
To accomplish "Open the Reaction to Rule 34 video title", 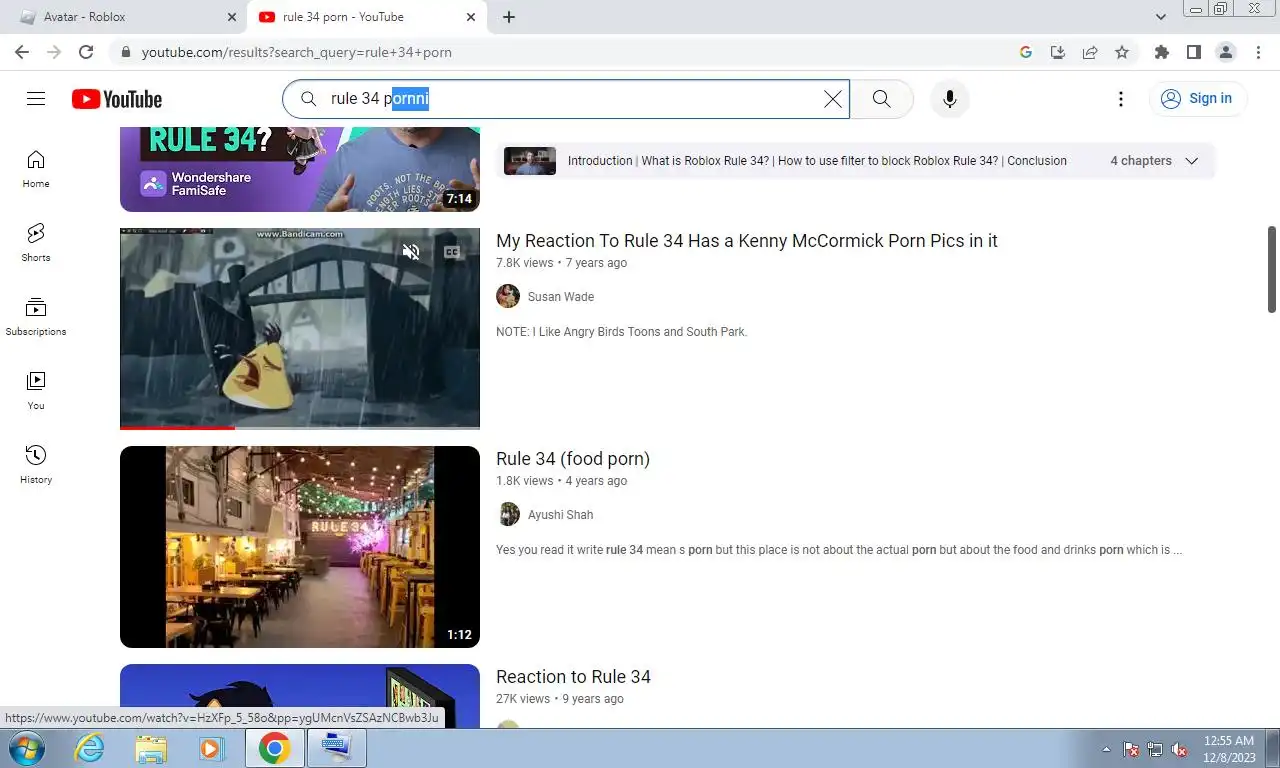I will click(573, 677).
